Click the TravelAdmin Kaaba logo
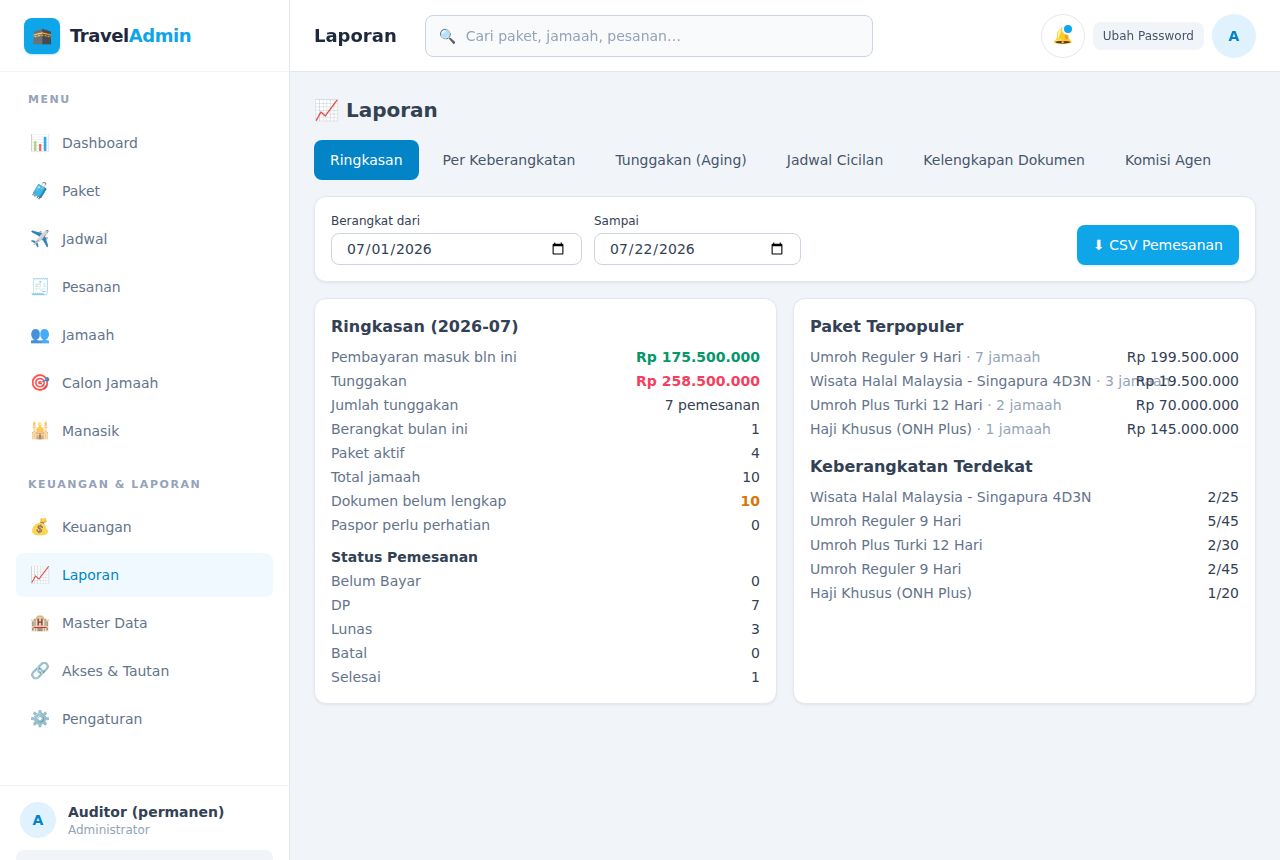The width and height of the screenshot is (1280, 860). point(42,36)
